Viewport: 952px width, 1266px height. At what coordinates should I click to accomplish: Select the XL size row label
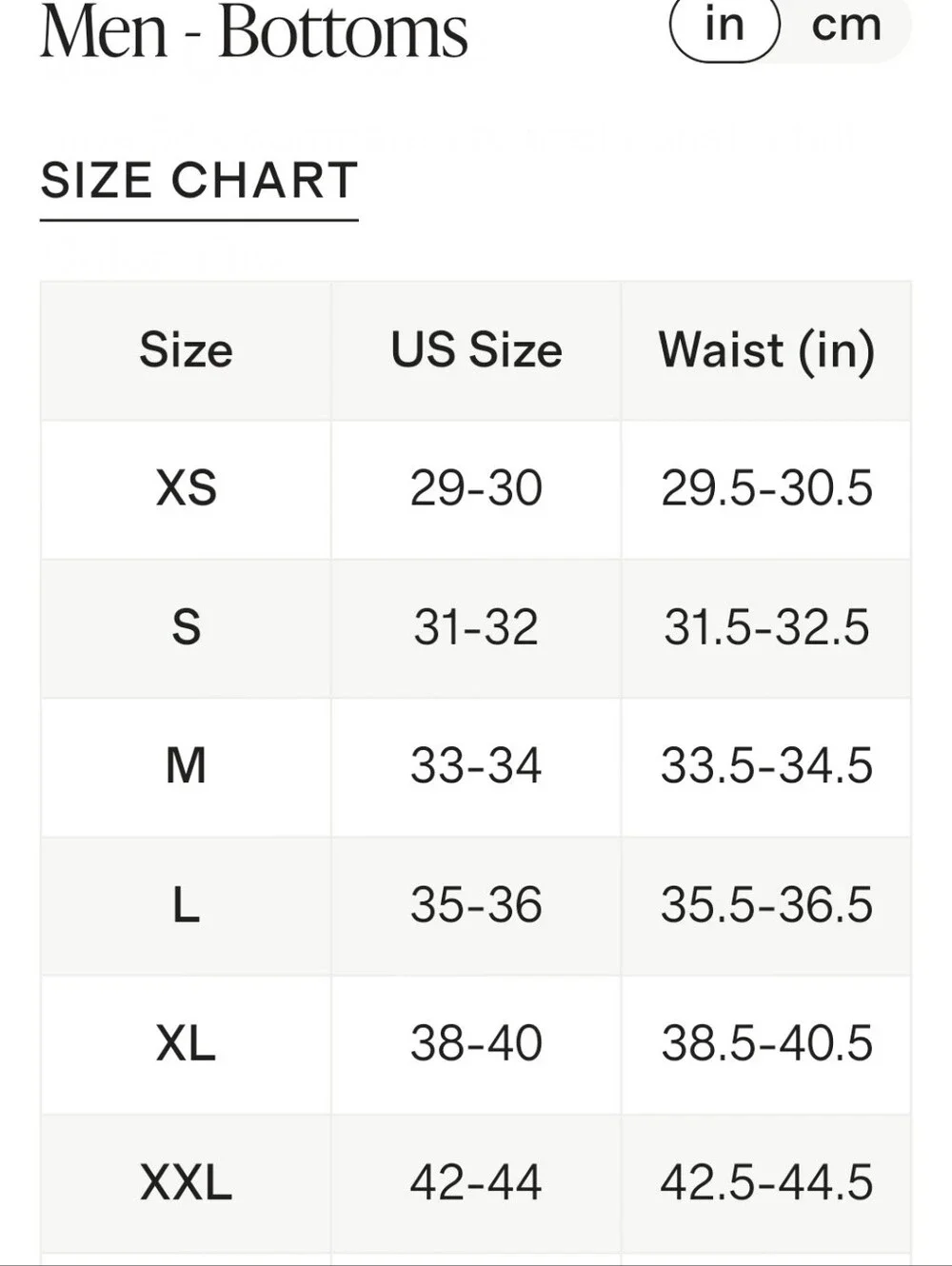pos(186,1044)
